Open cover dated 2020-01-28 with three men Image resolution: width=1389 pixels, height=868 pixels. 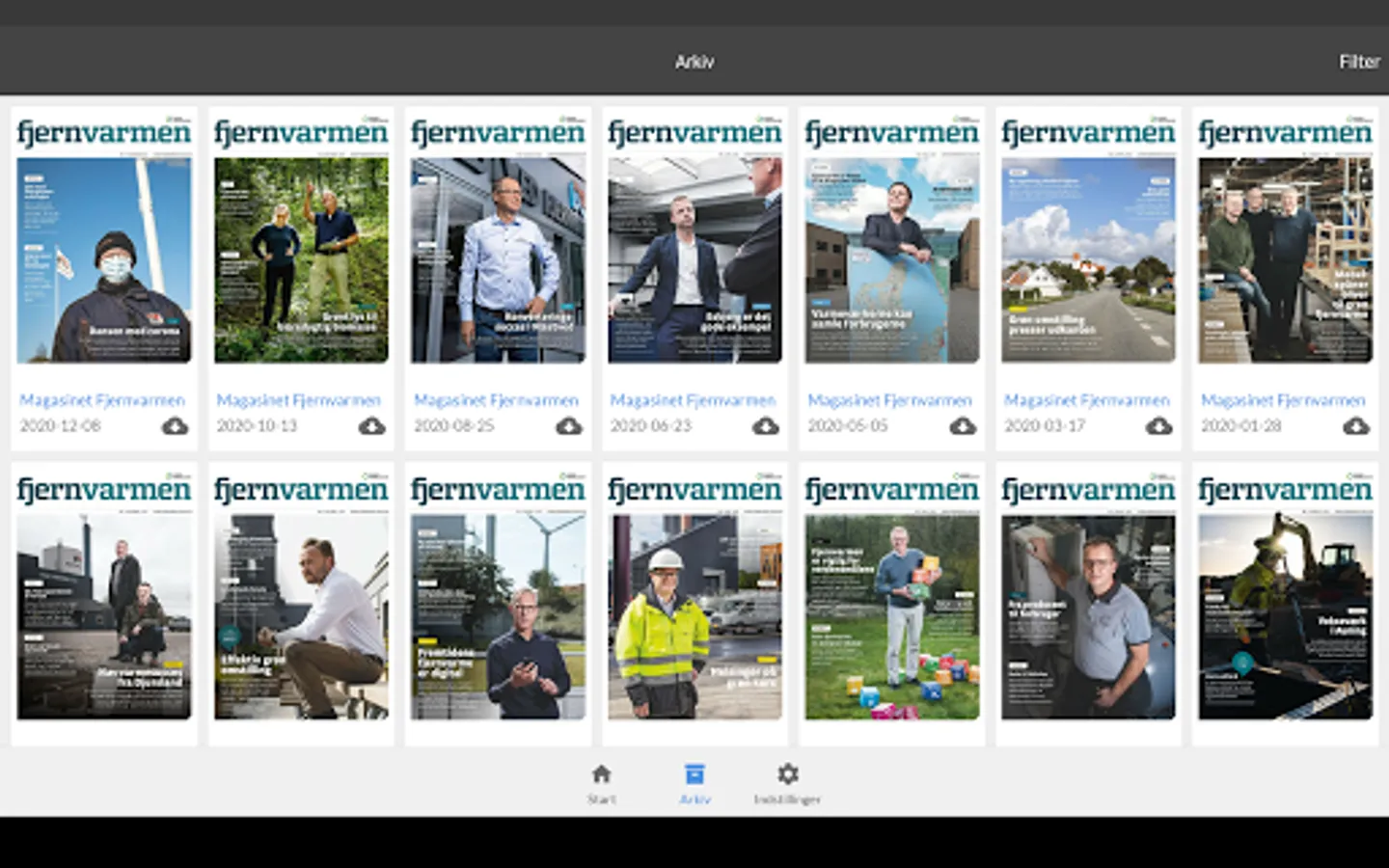click(1286, 240)
